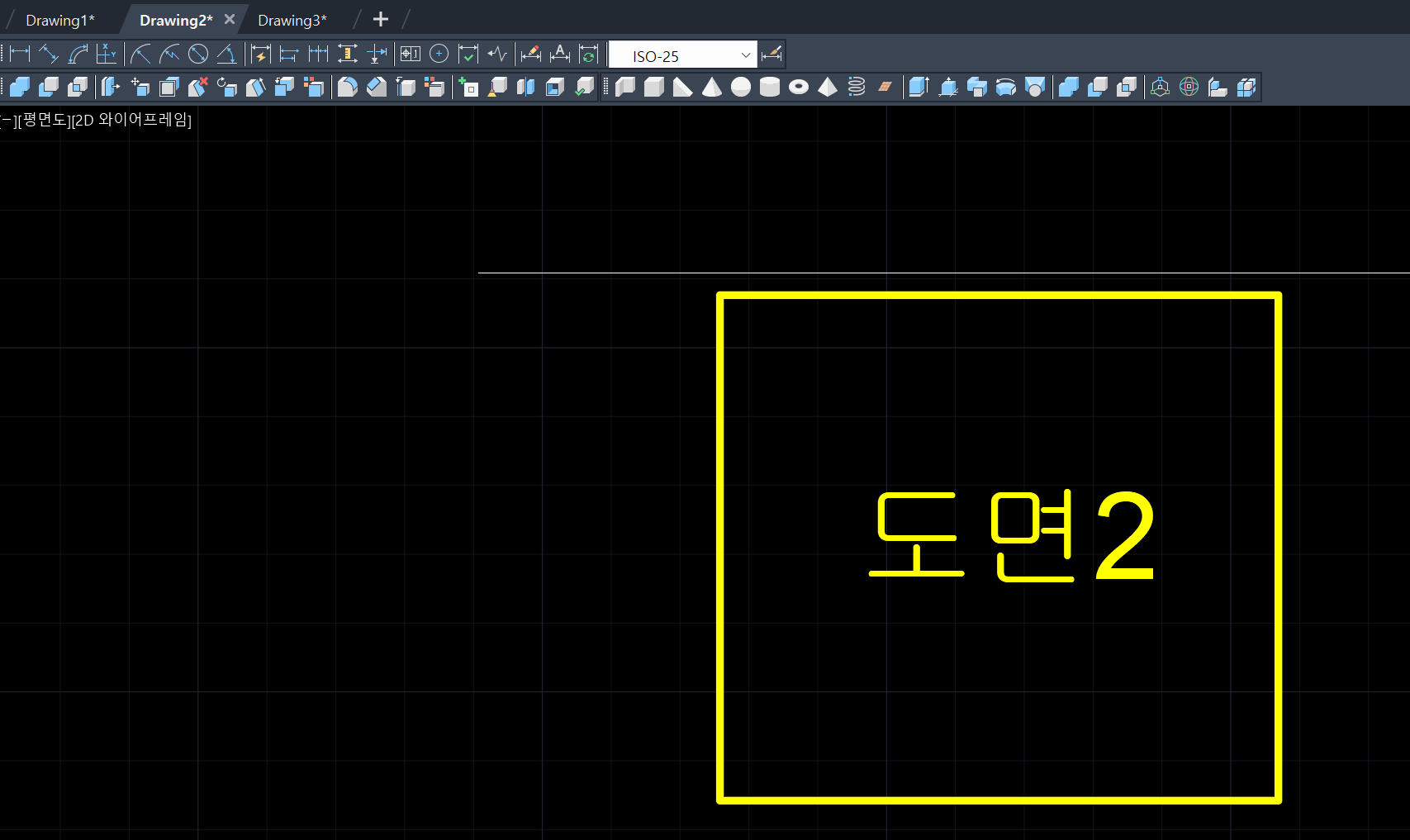Screen dimensions: 1410x840
Task: Click the dimension Inspection tool
Action: pos(468,55)
